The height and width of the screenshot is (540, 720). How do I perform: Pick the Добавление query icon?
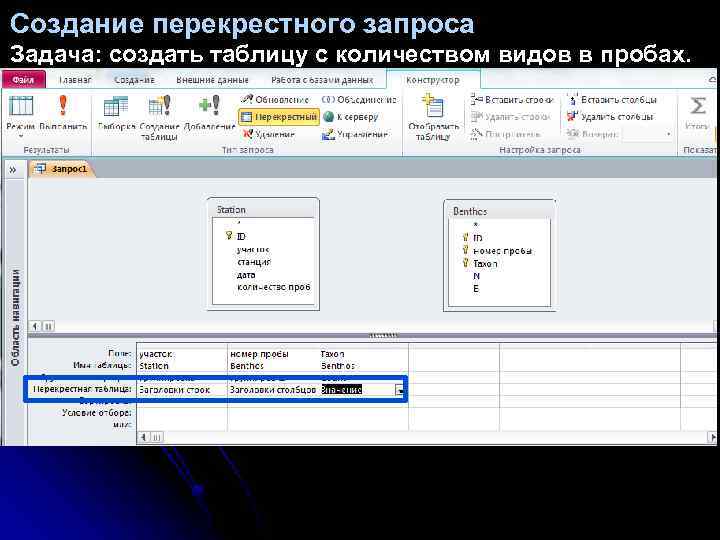(209, 106)
